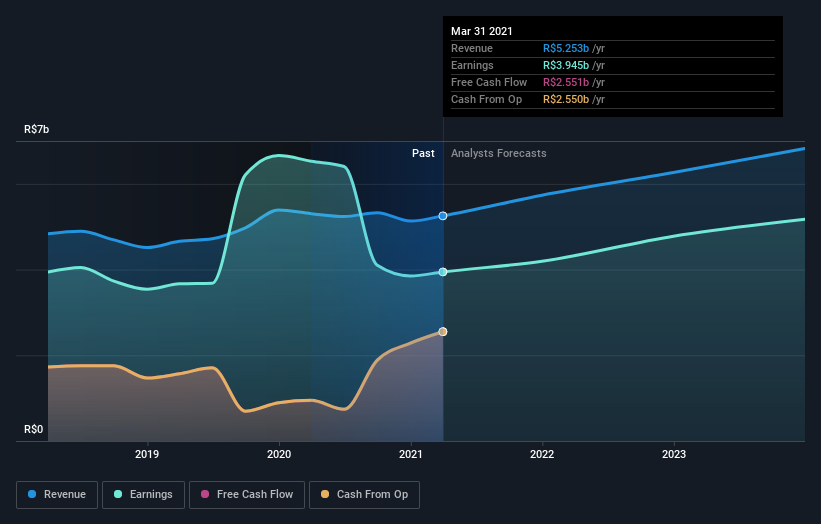The image size is (821, 524).
Task: Click the R$7b y-axis label
Action: click(37, 129)
